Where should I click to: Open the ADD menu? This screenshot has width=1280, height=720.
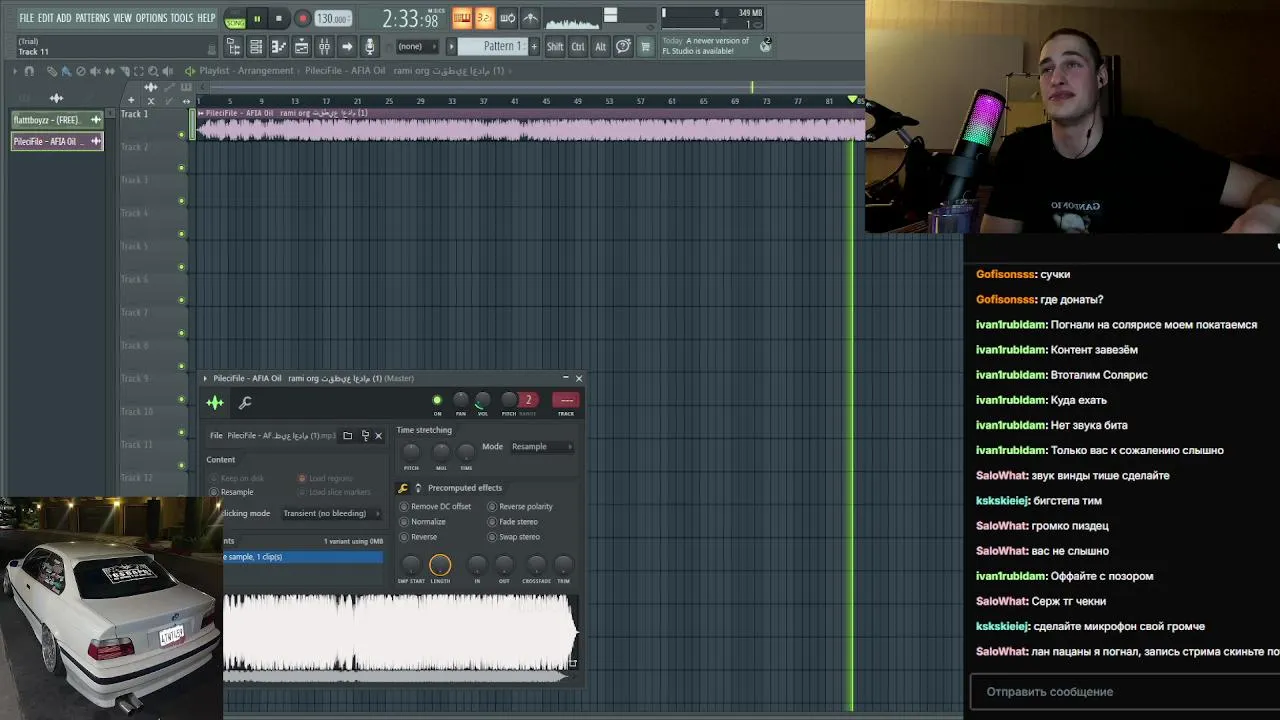64,18
